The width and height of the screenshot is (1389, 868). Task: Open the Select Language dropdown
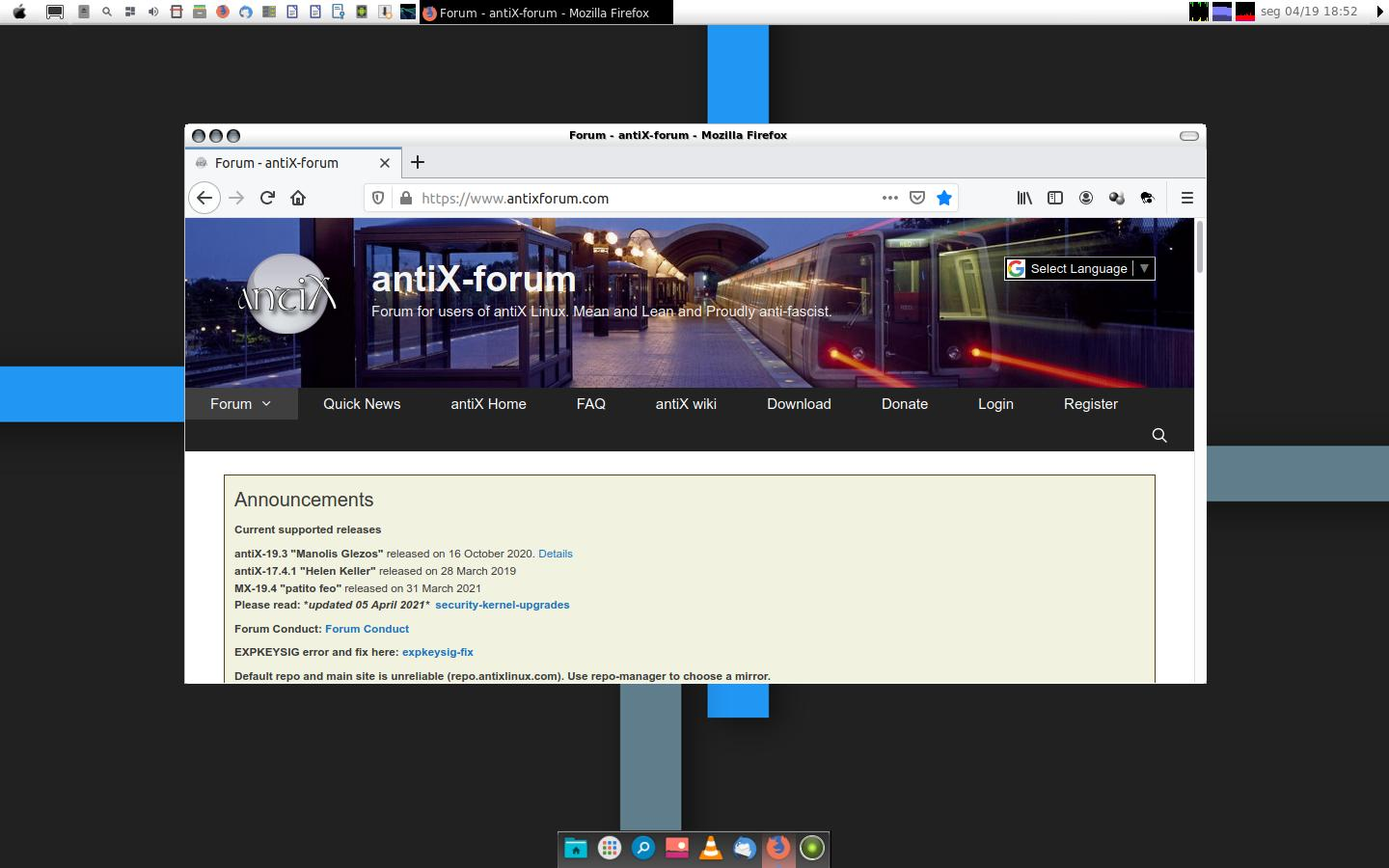coord(1079,268)
